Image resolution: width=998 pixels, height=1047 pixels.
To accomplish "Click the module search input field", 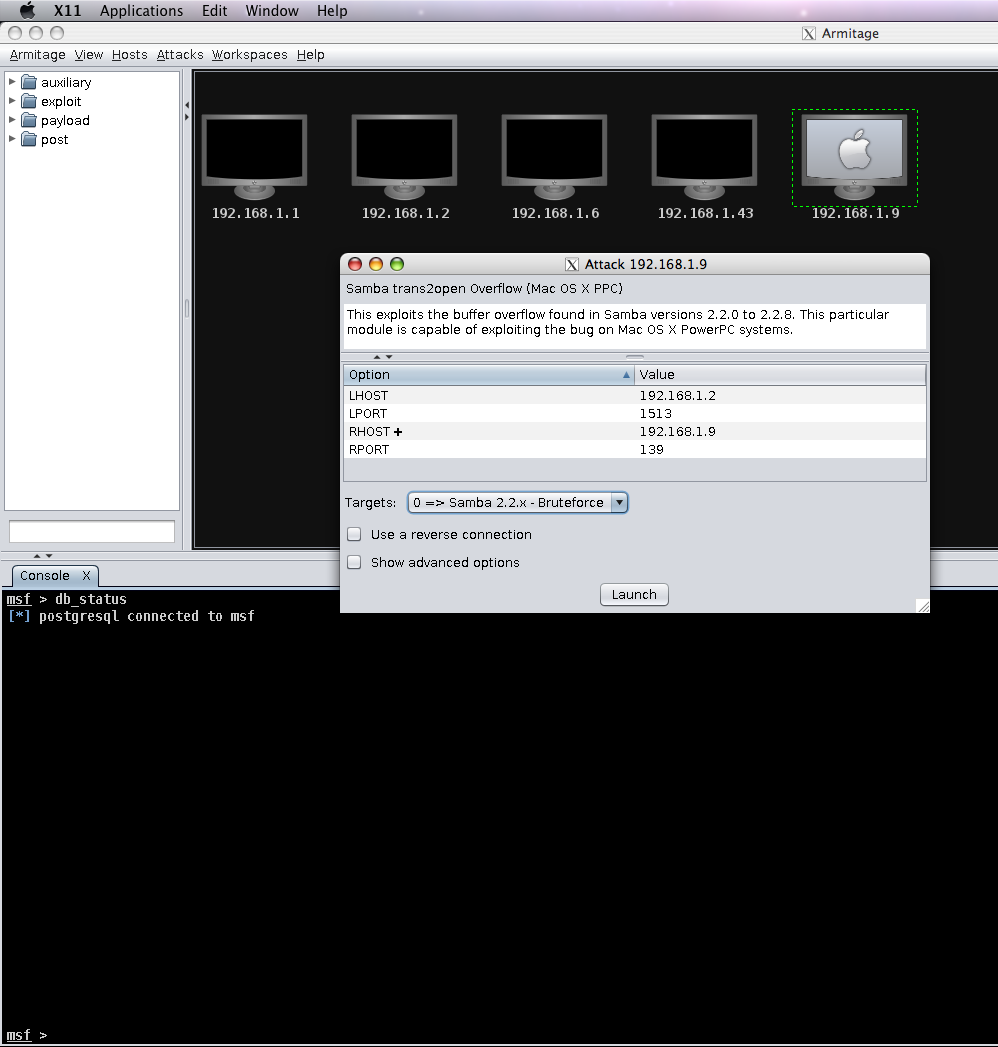I will [x=92, y=532].
